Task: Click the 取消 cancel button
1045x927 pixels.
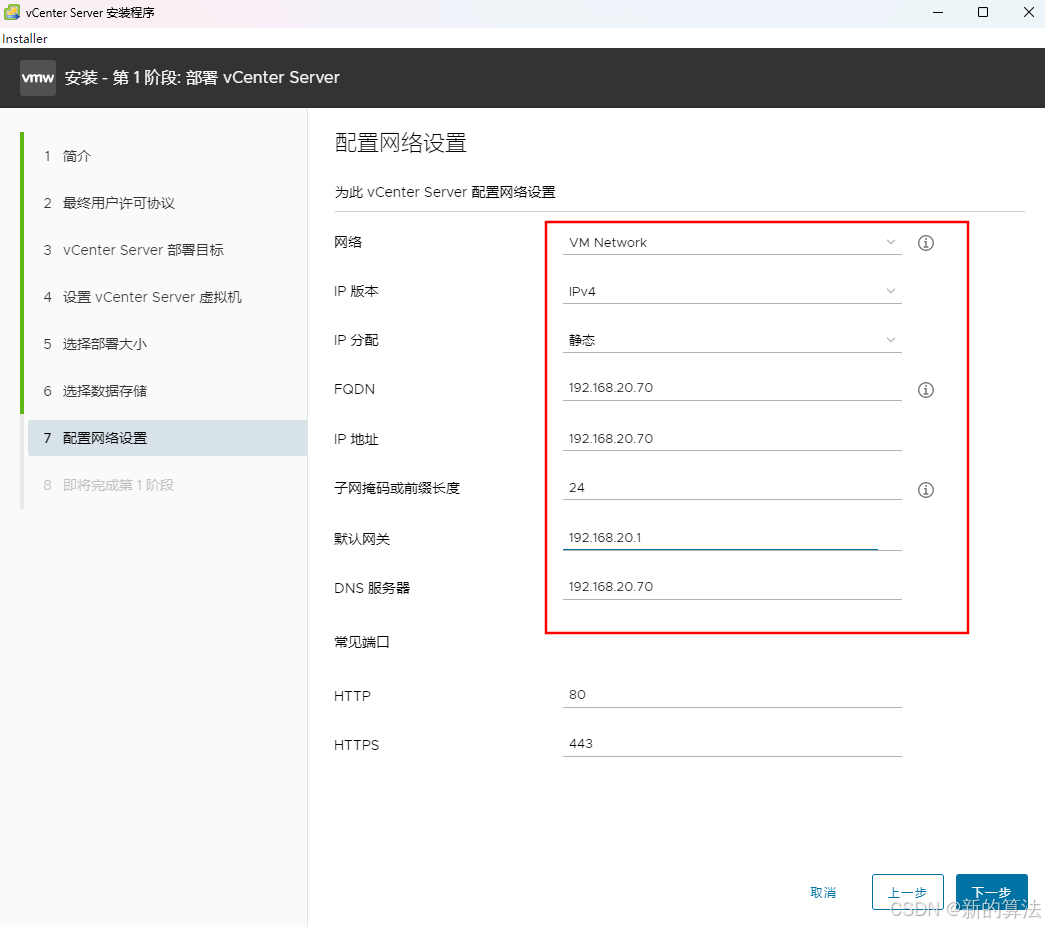Action: pos(823,892)
